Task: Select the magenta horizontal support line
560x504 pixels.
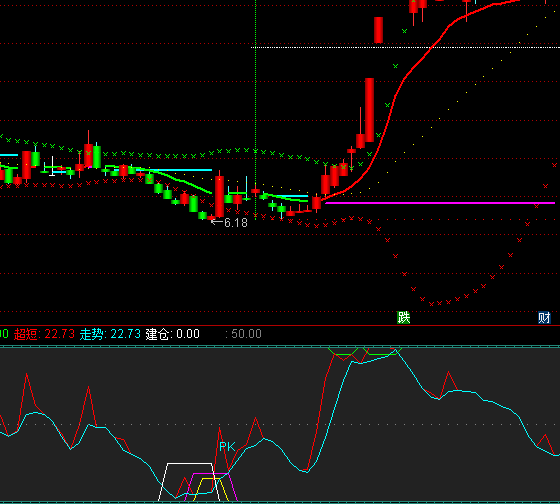Action: (440, 203)
